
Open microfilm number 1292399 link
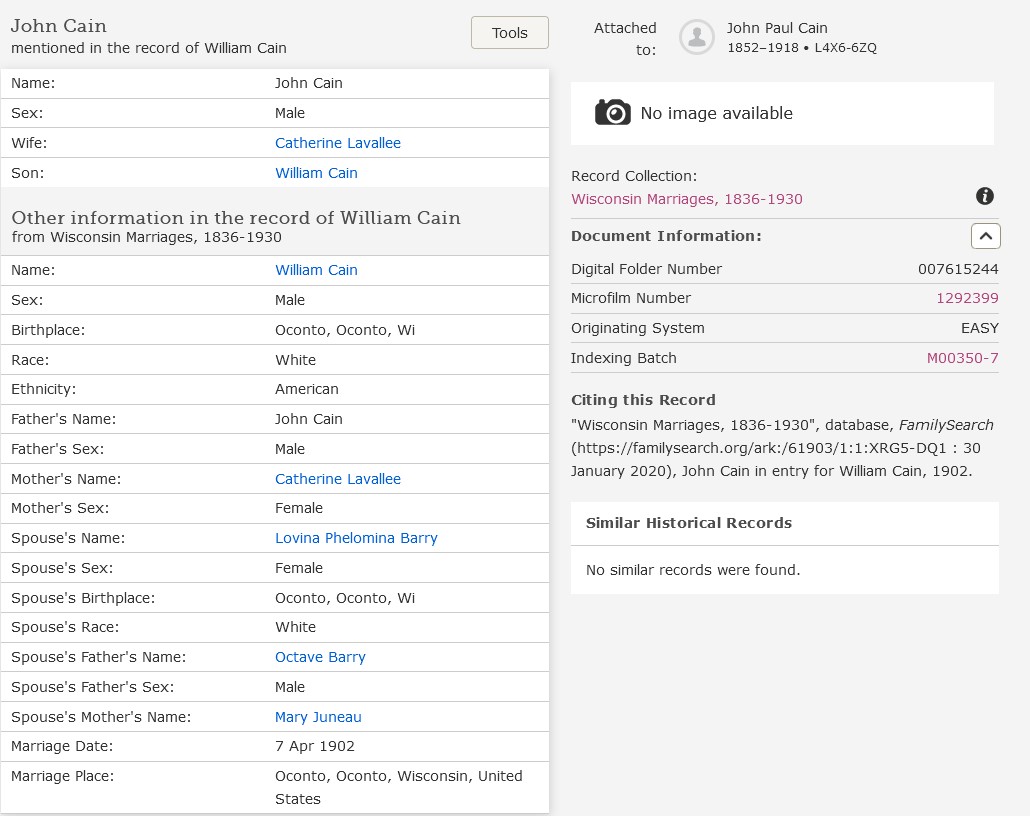pyautogui.click(x=966, y=298)
